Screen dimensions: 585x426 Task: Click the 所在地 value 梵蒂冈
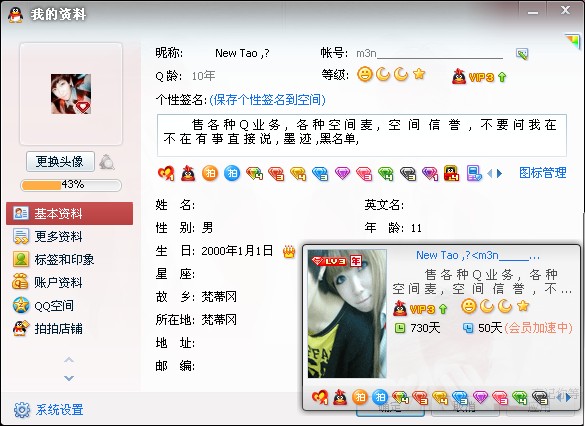(x=219, y=320)
